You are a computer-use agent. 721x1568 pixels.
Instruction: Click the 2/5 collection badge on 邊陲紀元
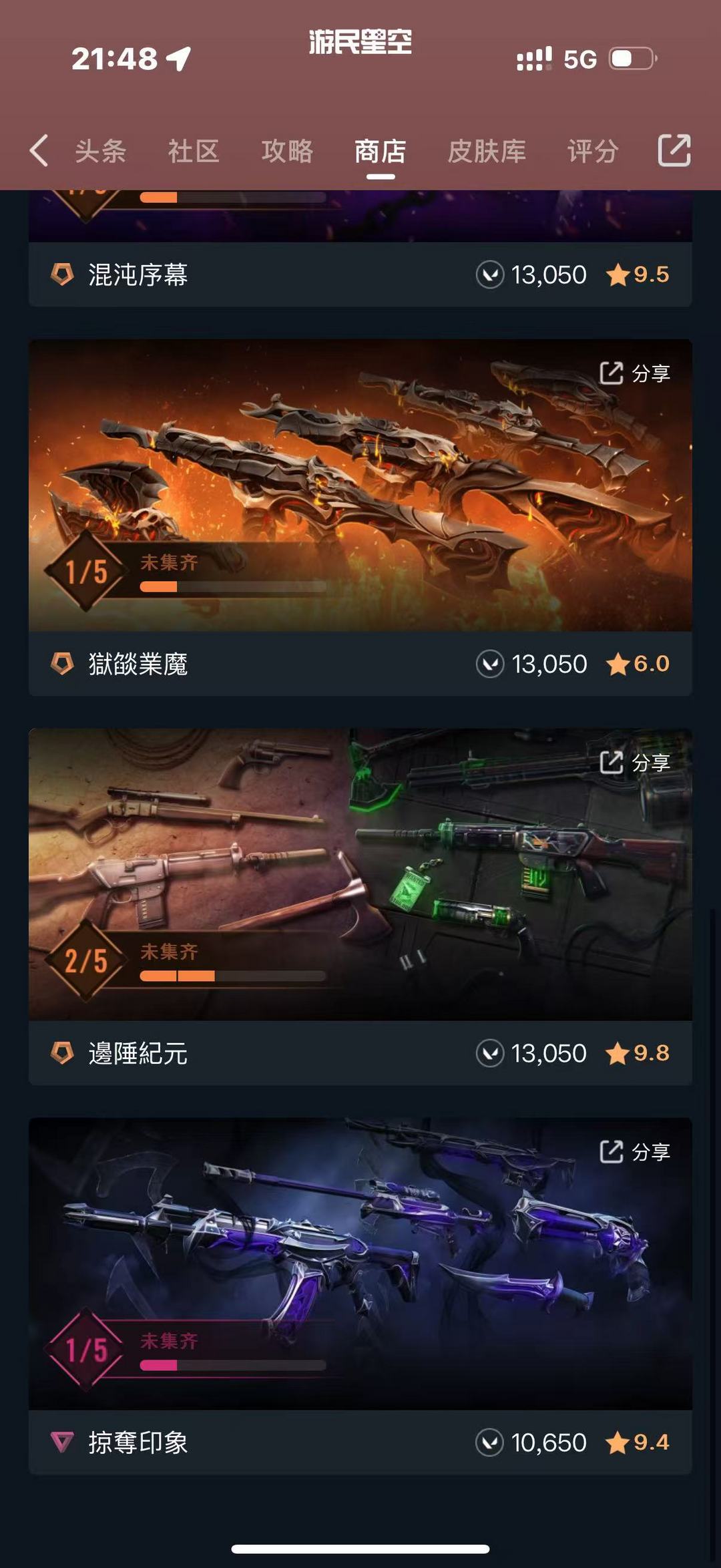click(x=85, y=960)
